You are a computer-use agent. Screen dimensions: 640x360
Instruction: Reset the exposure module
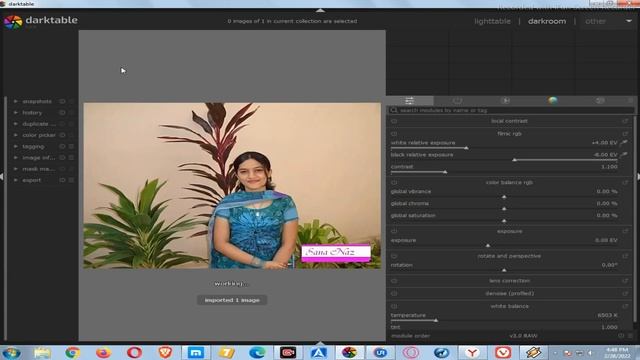point(625,231)
